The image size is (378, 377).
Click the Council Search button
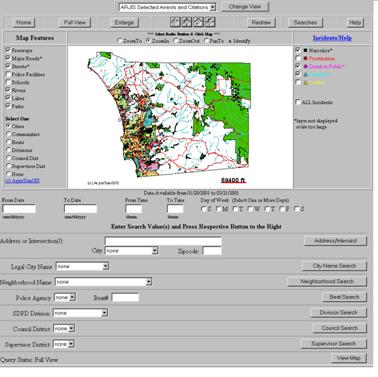(340, 328)
